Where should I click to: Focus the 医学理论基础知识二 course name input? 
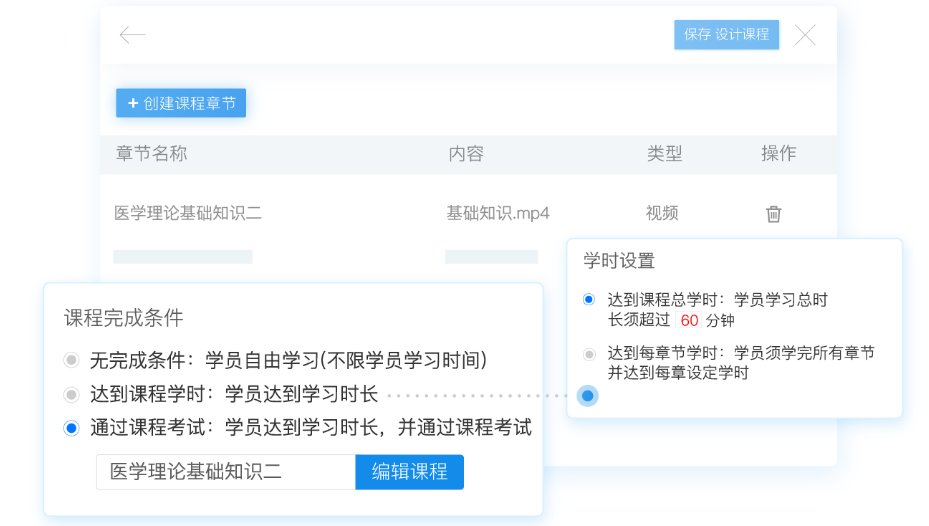click(x=225, y=472)
